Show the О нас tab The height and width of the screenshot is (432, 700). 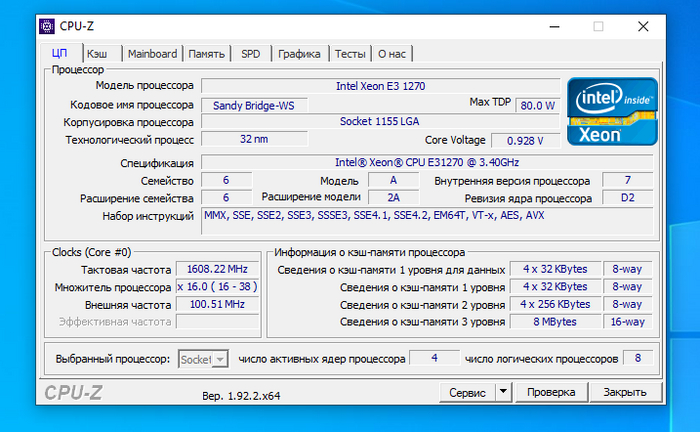394,53
